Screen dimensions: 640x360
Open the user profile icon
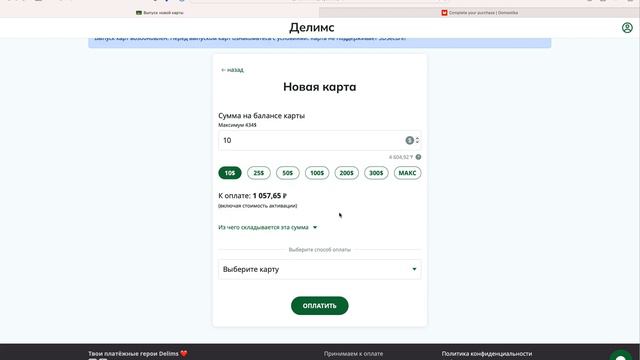(x=627, y=28)
